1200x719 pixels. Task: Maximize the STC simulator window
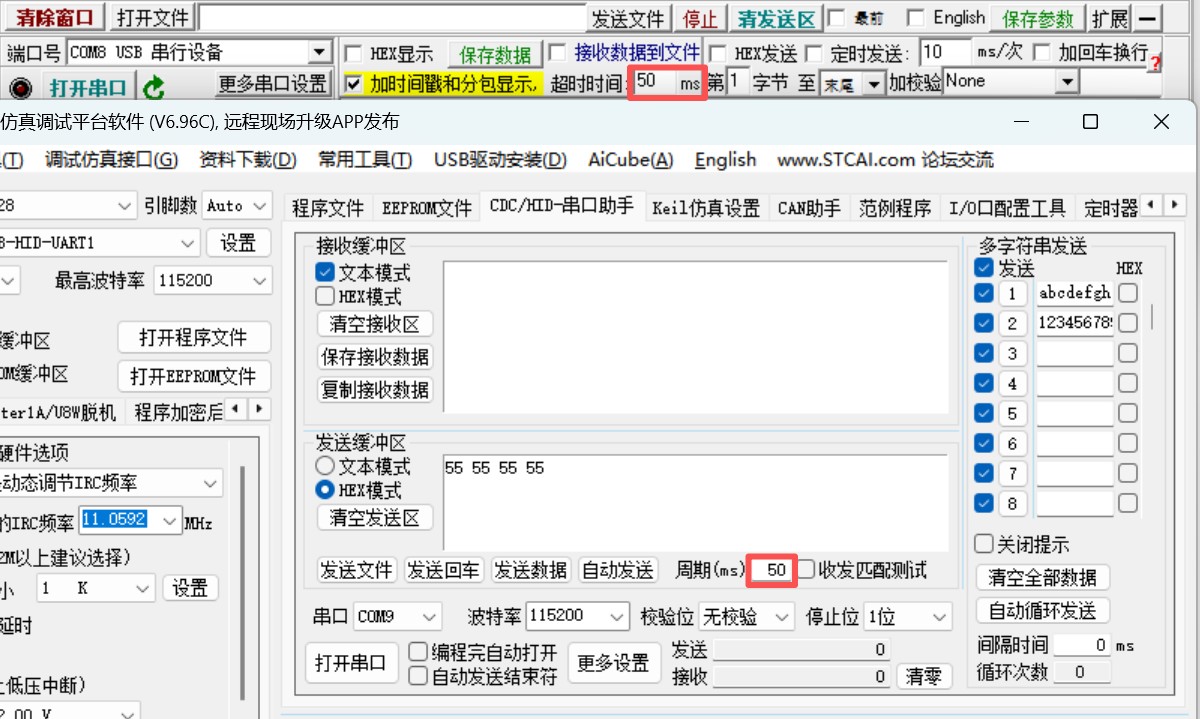[1090, 122]
